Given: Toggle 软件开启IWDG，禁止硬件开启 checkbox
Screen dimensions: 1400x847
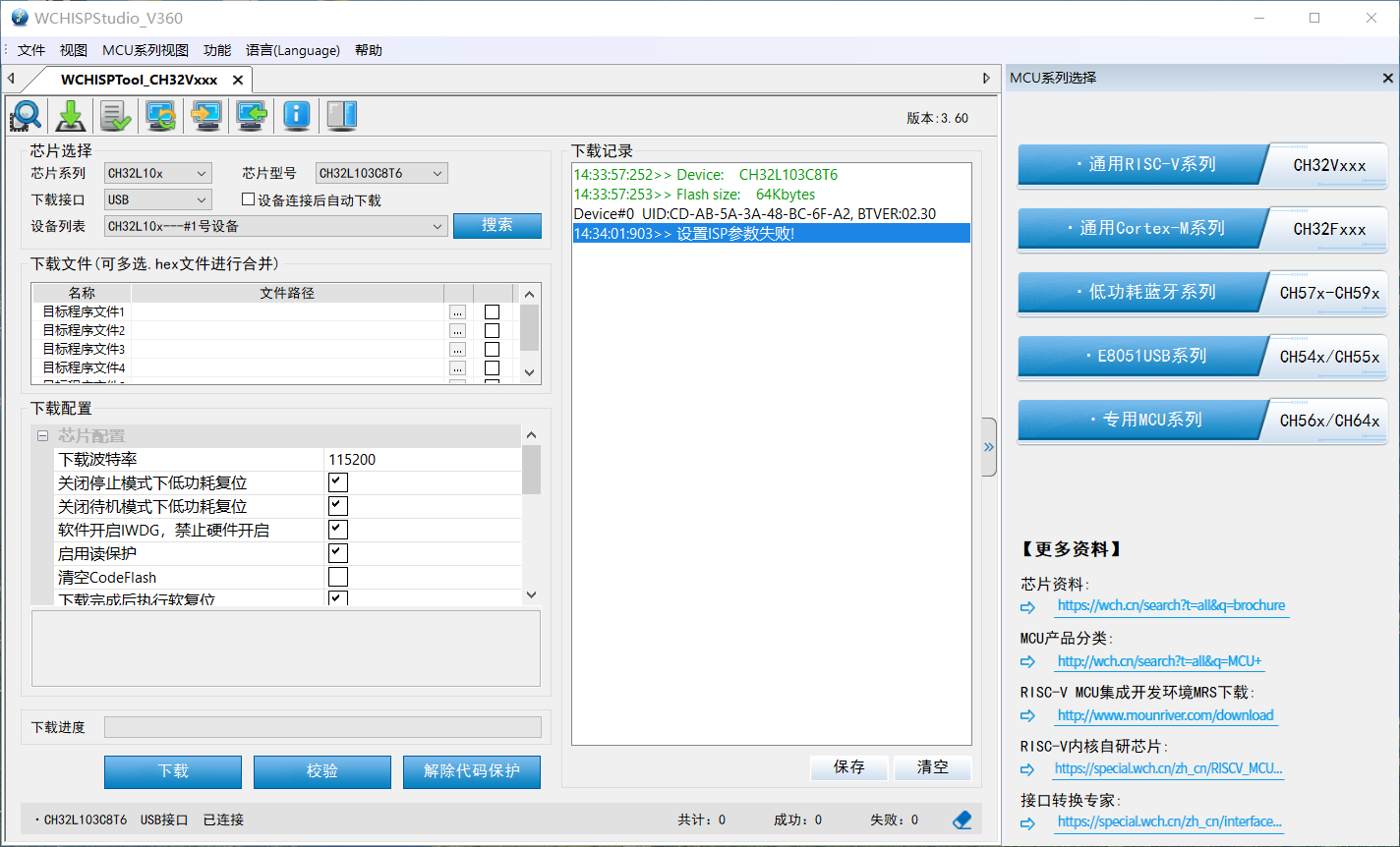Looking at the screenshot, I should pos(337,530).
